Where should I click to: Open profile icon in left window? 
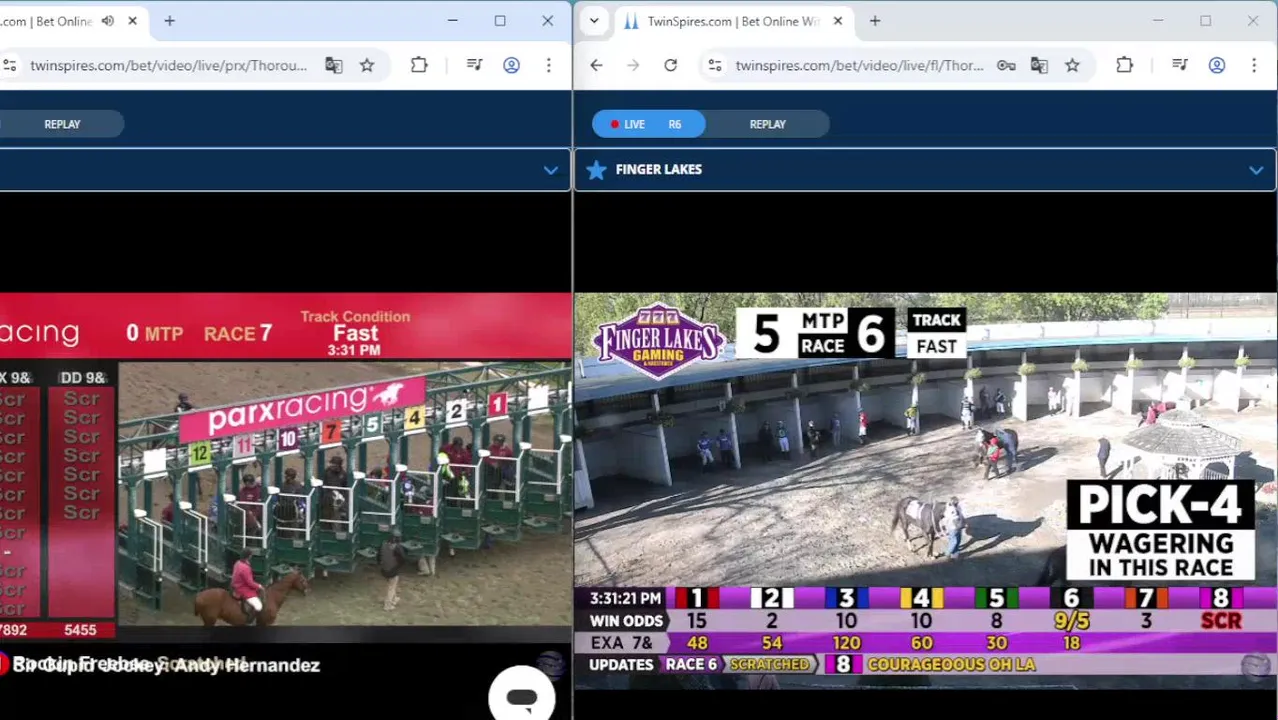511,65
